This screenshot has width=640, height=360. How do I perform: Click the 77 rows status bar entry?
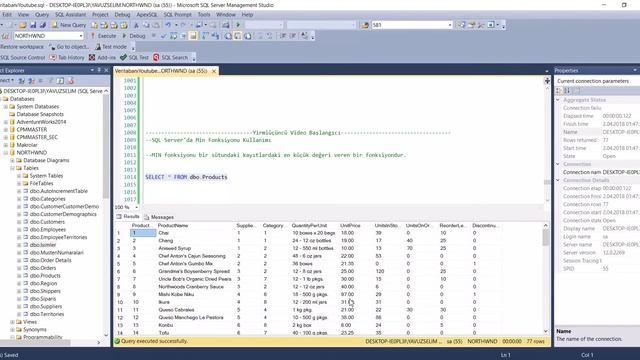[536, 341]
